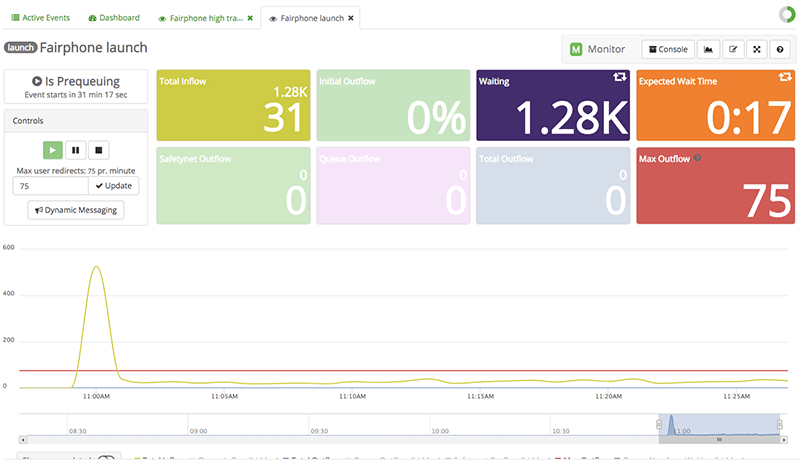Click the timeline range selector's left handle

point(659,425)
